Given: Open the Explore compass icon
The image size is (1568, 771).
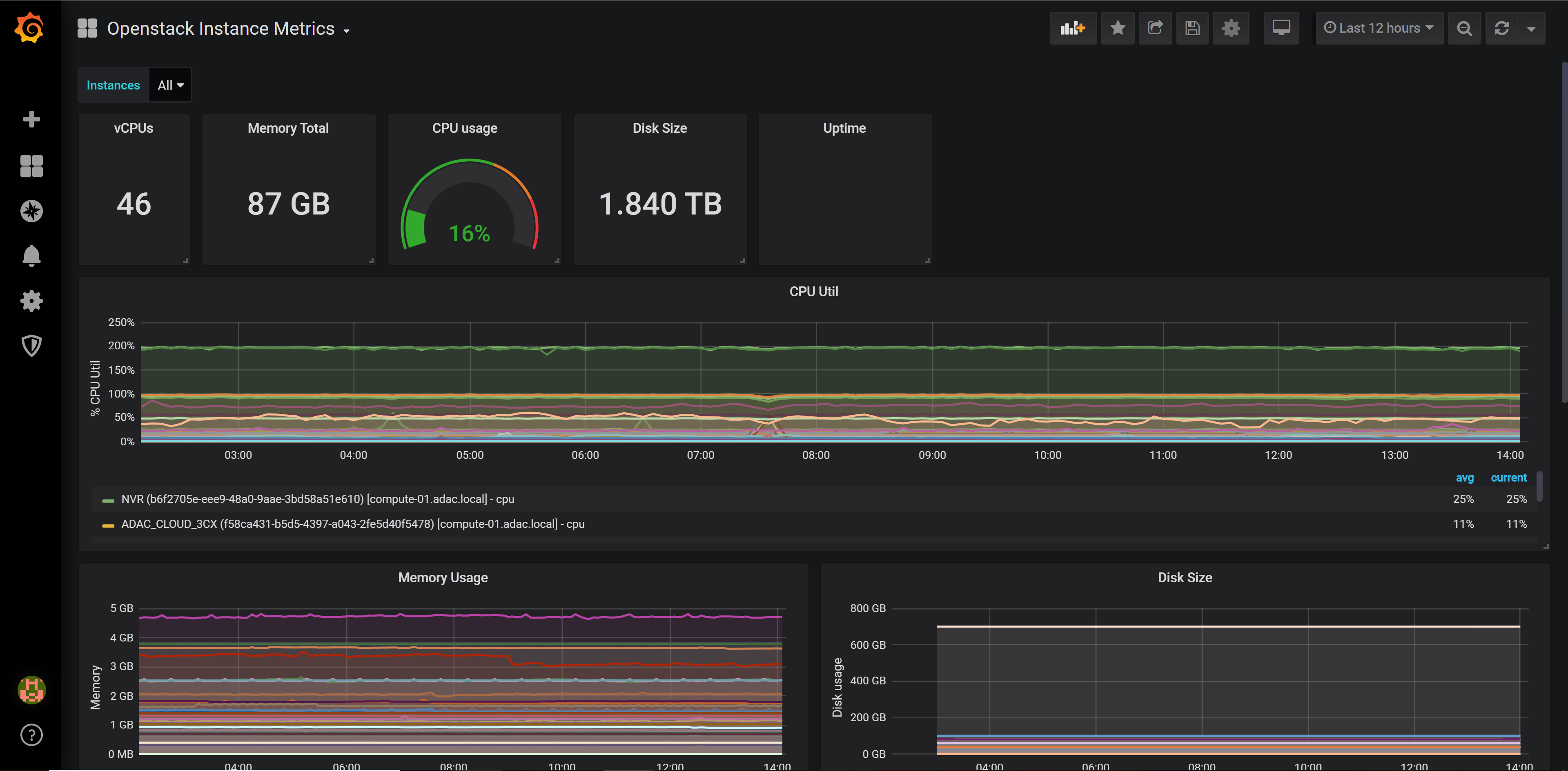Looking at the screenshot, I should 31,211.
